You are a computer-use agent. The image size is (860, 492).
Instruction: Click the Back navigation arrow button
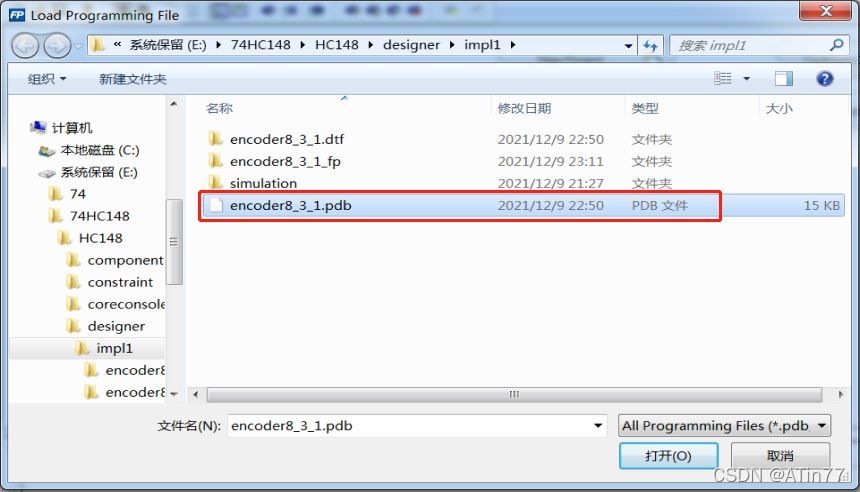25,46
